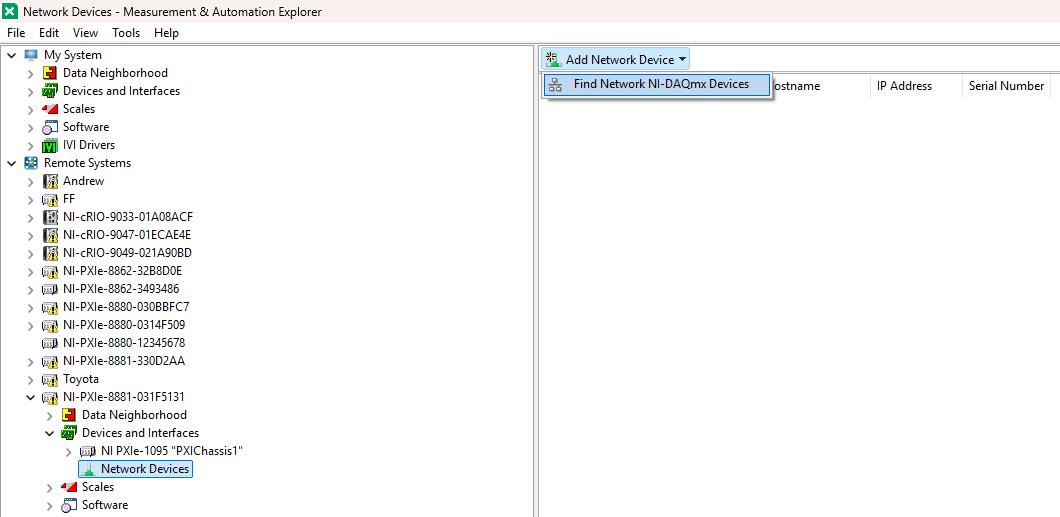1060x517 pixels.
Task: Click the Data Neighborhood icon under My System
Action: tap(50, 73)
